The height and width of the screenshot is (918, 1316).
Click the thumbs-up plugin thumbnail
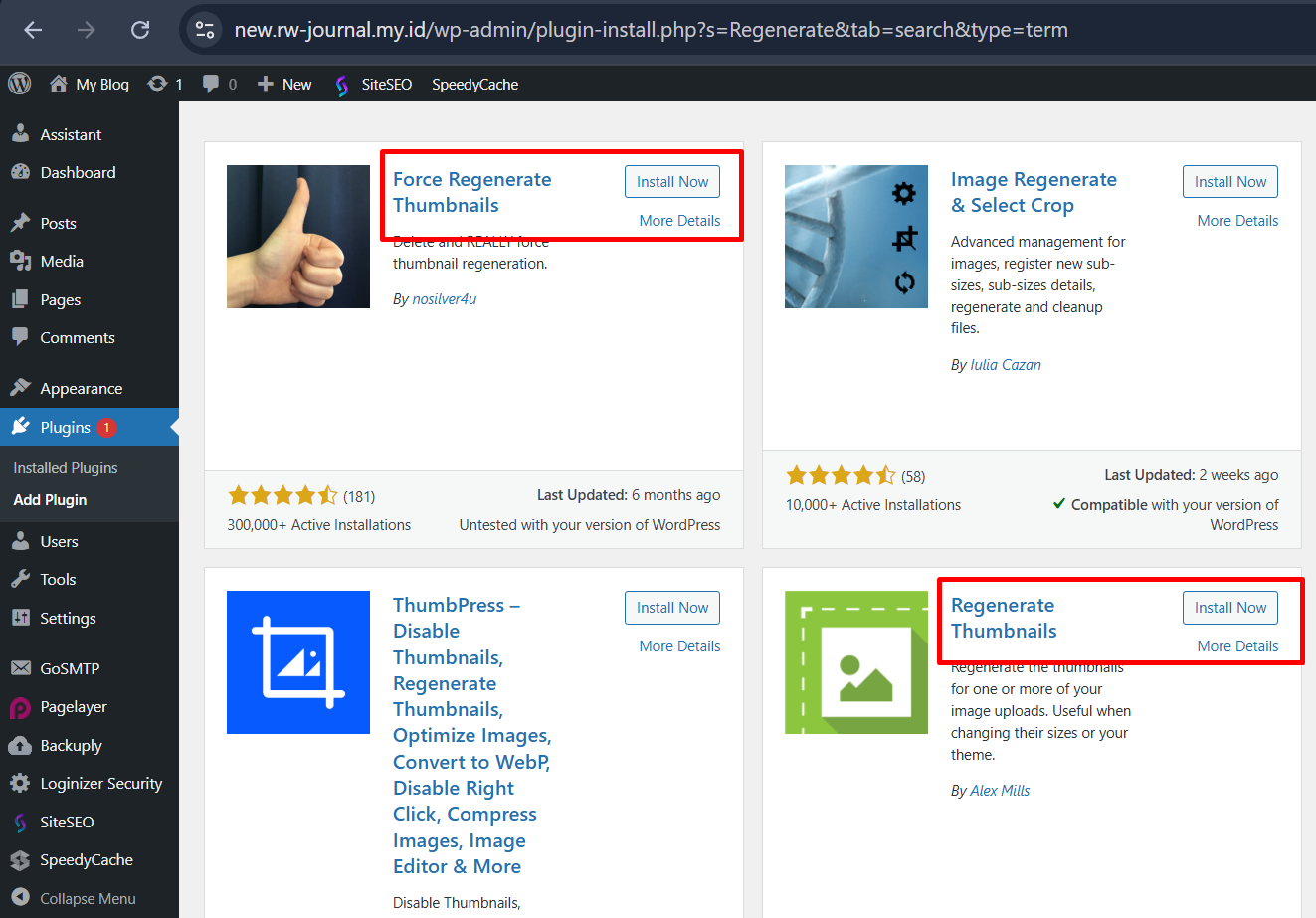(x=298, y=237)
